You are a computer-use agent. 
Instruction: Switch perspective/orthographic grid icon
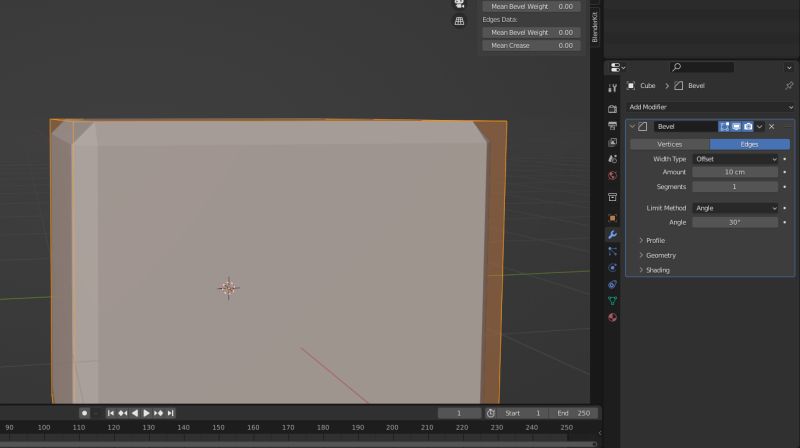459,21
